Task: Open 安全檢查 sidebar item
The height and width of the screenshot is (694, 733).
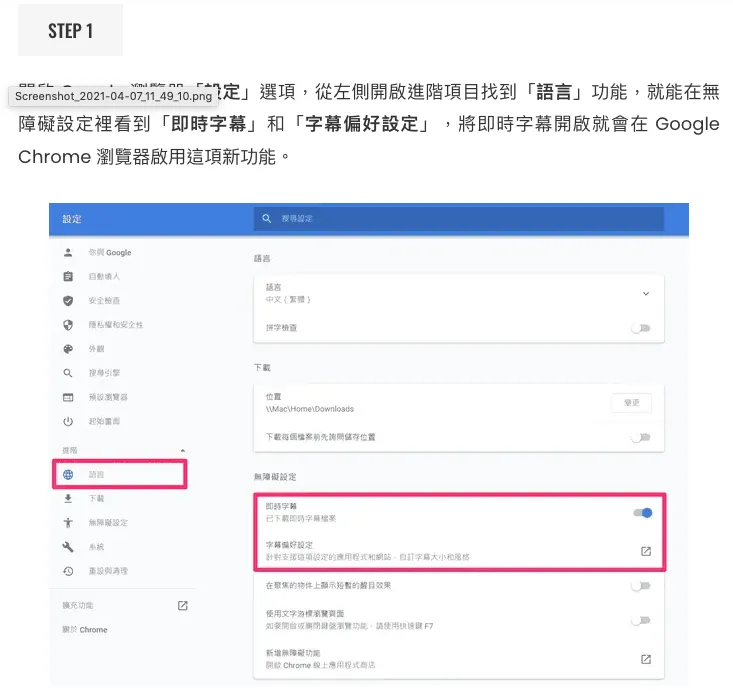Action: pos(104,300)
